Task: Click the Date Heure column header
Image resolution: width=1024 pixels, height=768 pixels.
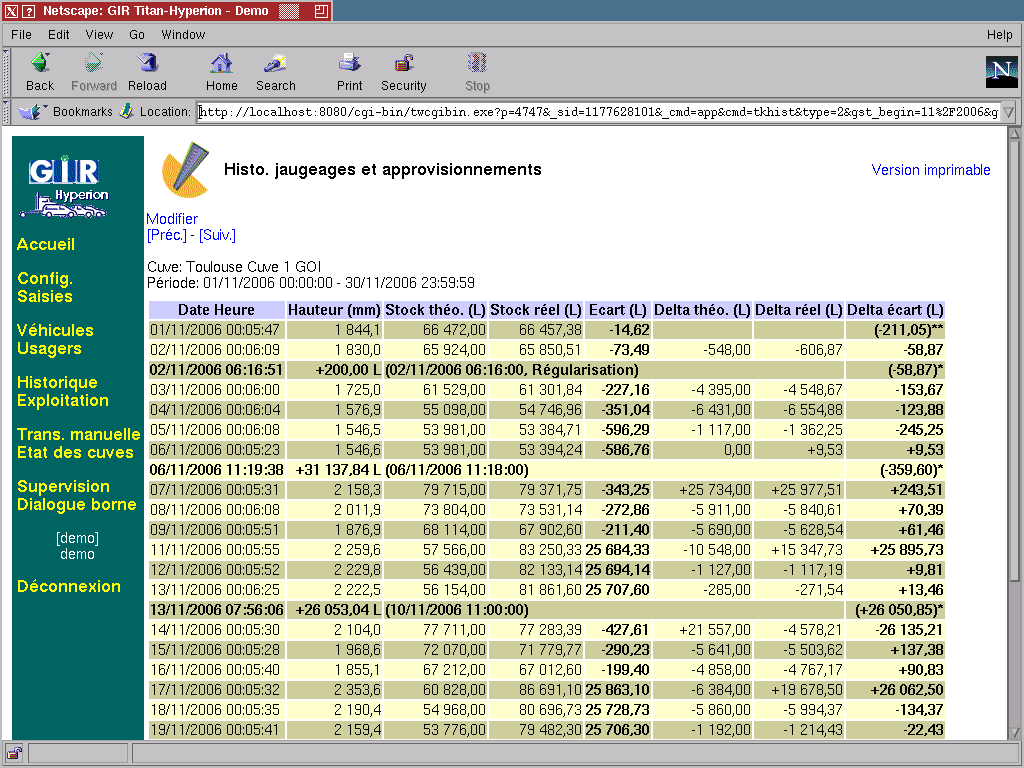Action: 216,310
